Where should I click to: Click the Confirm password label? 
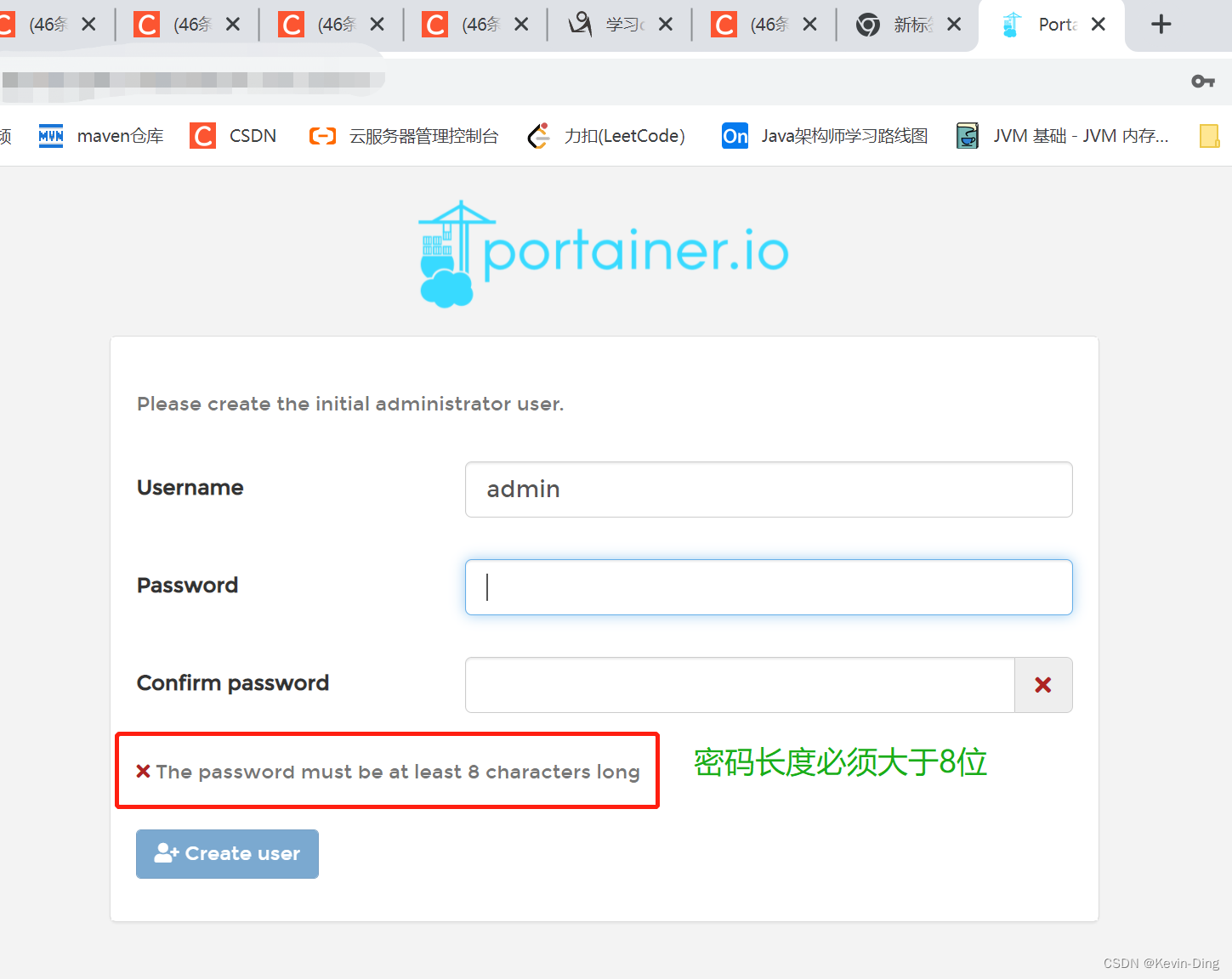233,683
